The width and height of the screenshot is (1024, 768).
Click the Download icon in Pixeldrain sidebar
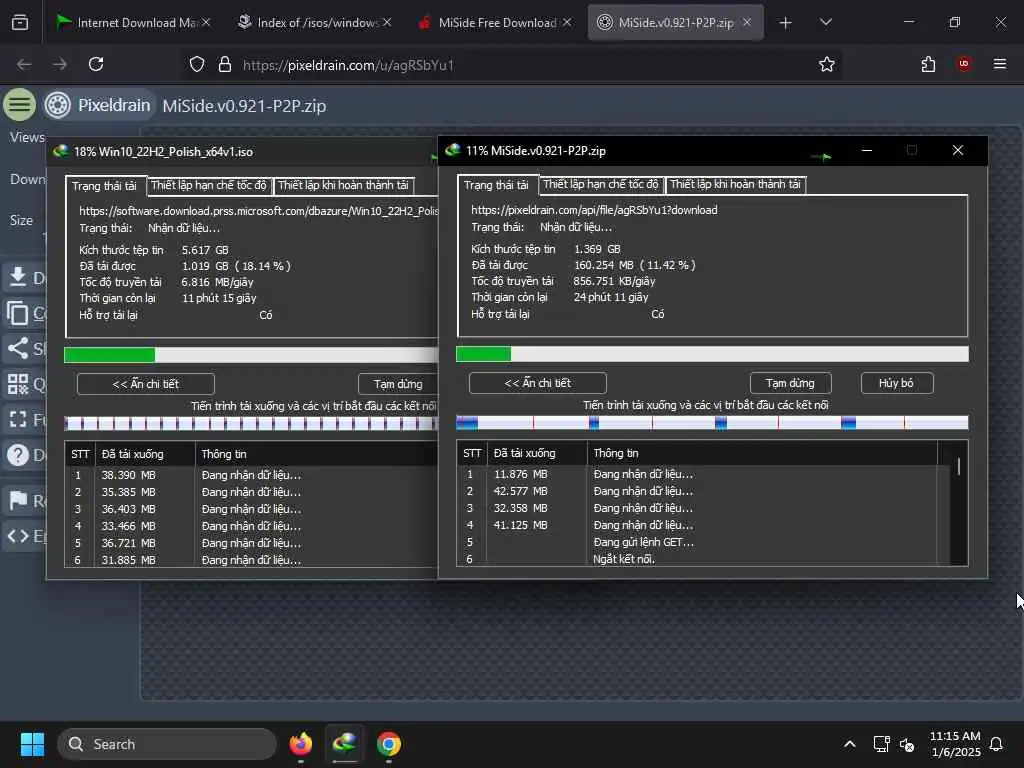click(18, 277)
